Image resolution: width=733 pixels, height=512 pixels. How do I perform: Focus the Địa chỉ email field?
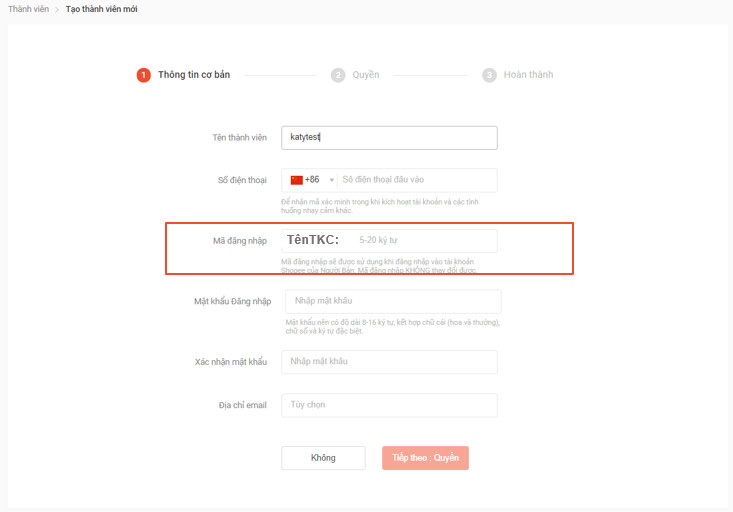[389, 405]
